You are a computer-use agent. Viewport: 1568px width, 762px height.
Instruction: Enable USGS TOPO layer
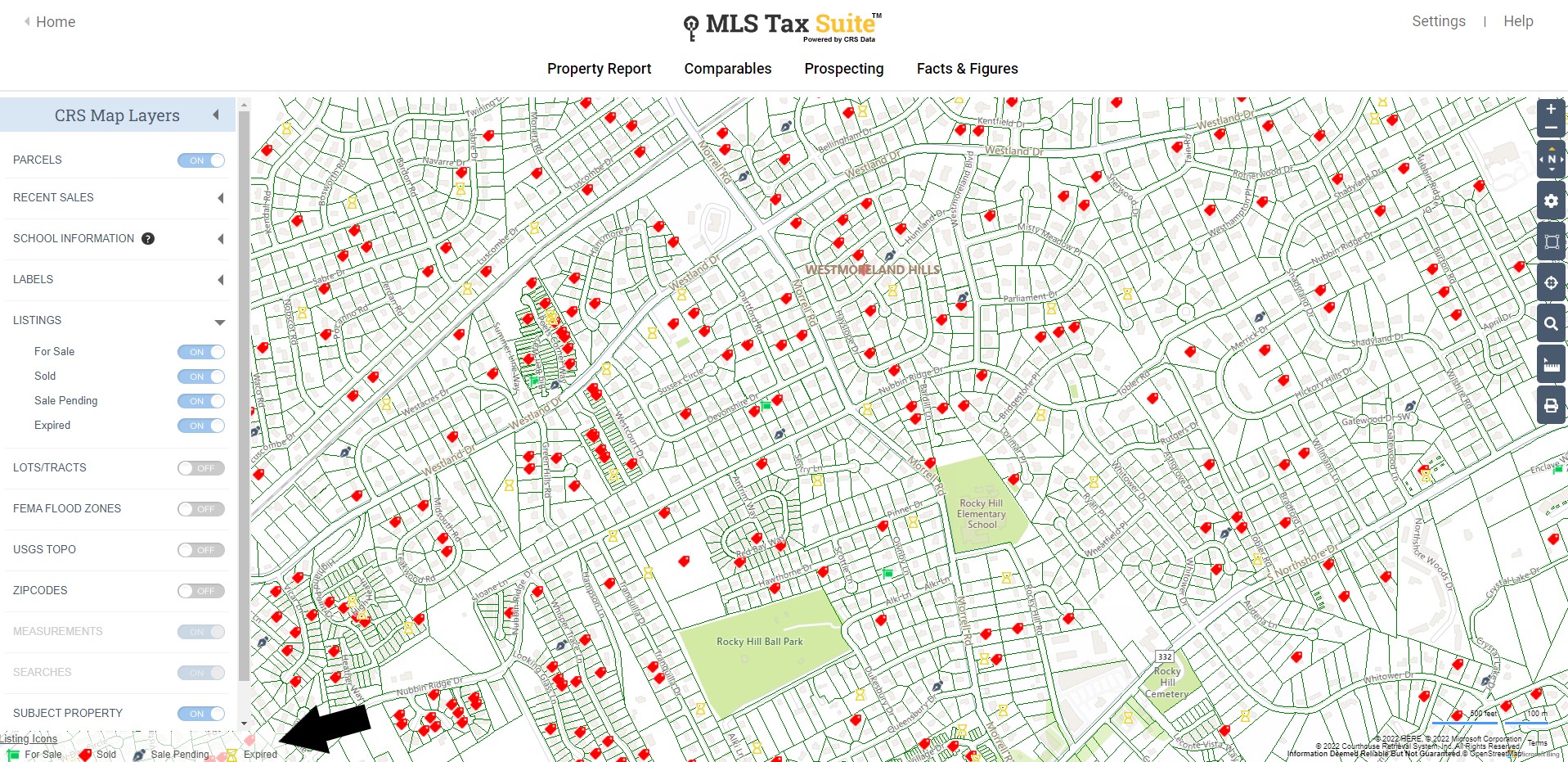tap(201, 550)
